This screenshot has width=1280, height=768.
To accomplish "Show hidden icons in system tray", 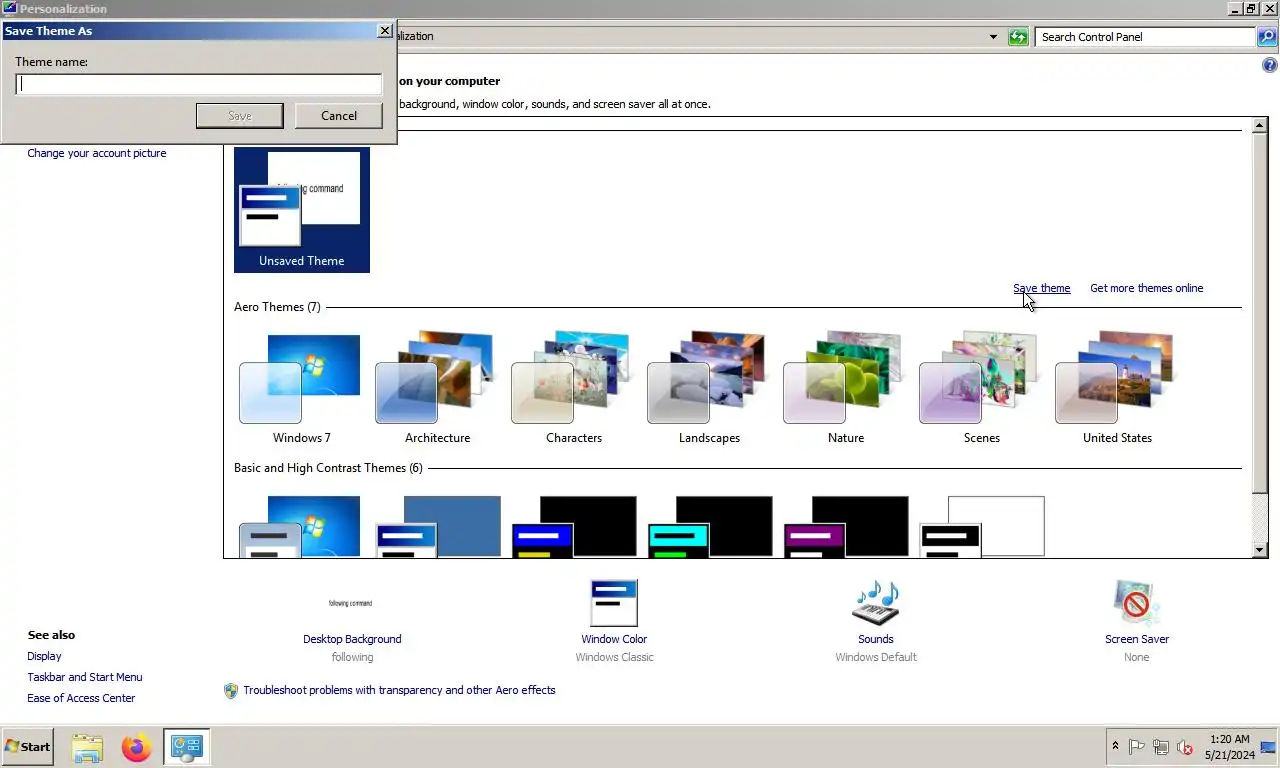I will click(1115, 746).
